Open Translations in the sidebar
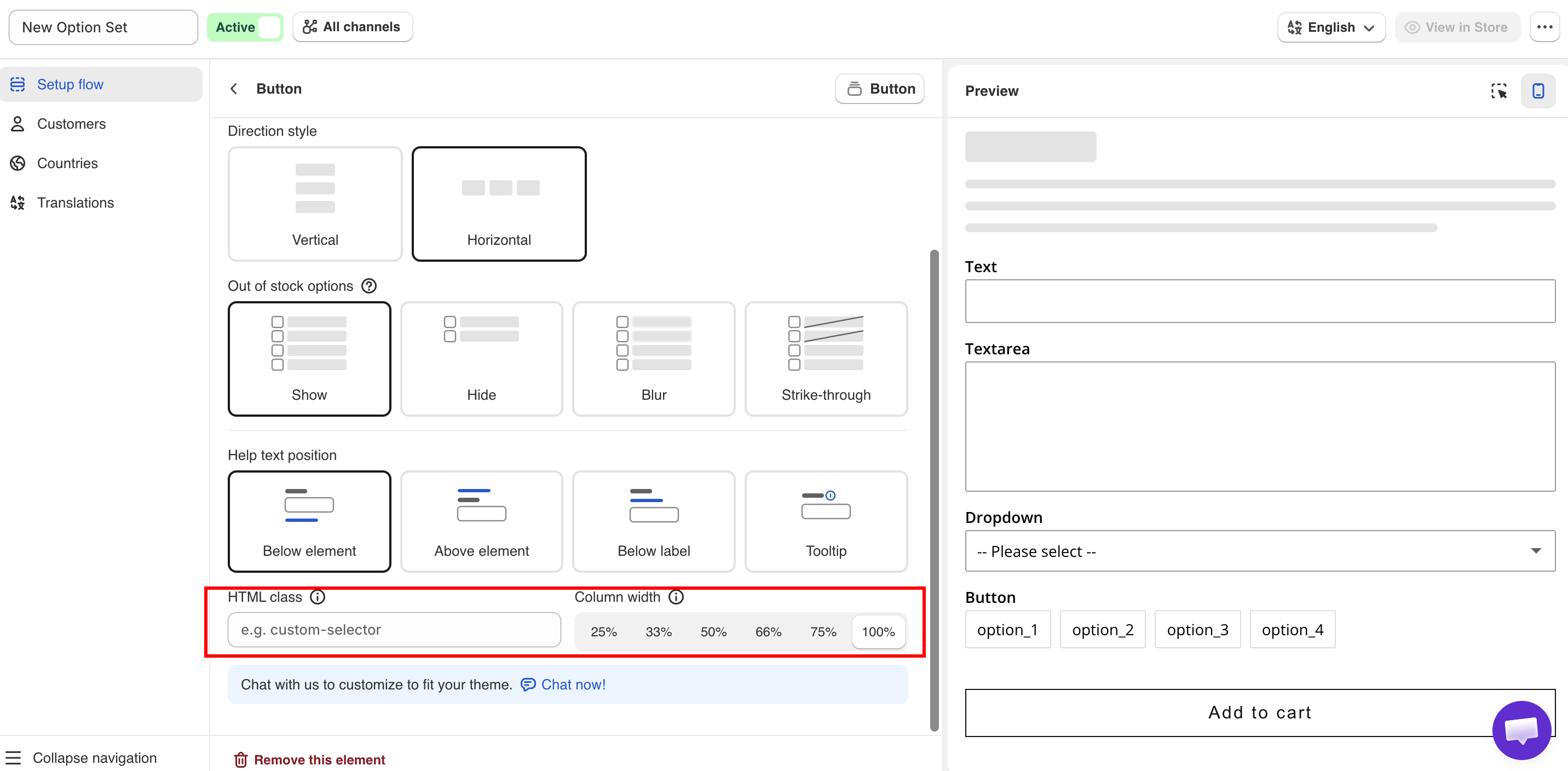1568x771 pixels. 101,203
